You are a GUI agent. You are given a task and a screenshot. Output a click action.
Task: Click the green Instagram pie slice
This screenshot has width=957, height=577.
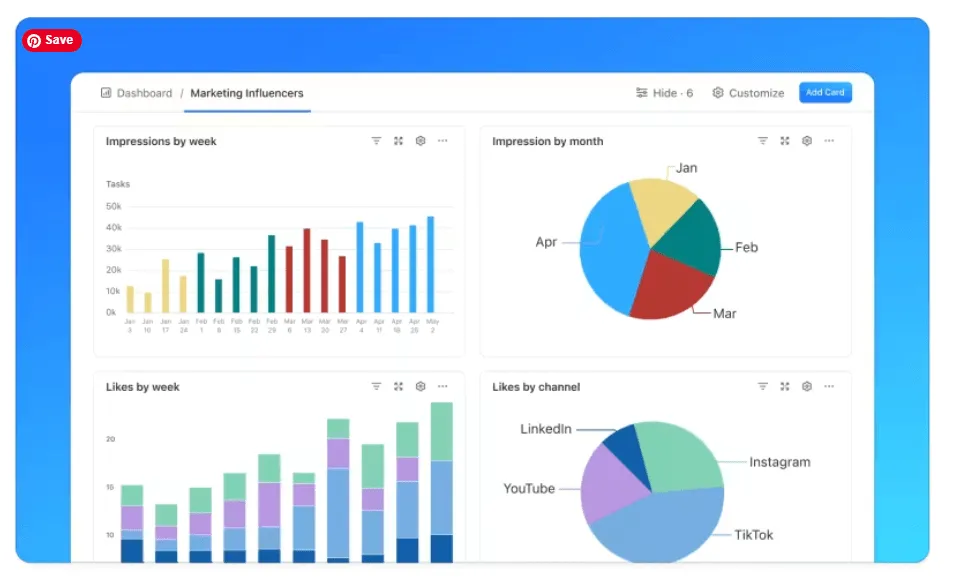(x=681, y=455)
